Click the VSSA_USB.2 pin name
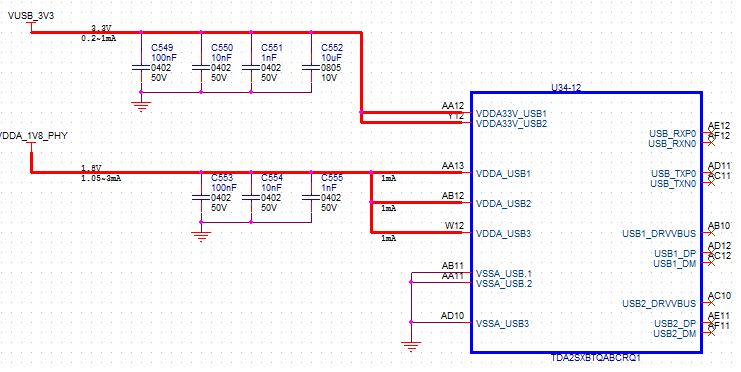Image resolution: width=741 pixels, height=372 pixels. tap(504, 284)
